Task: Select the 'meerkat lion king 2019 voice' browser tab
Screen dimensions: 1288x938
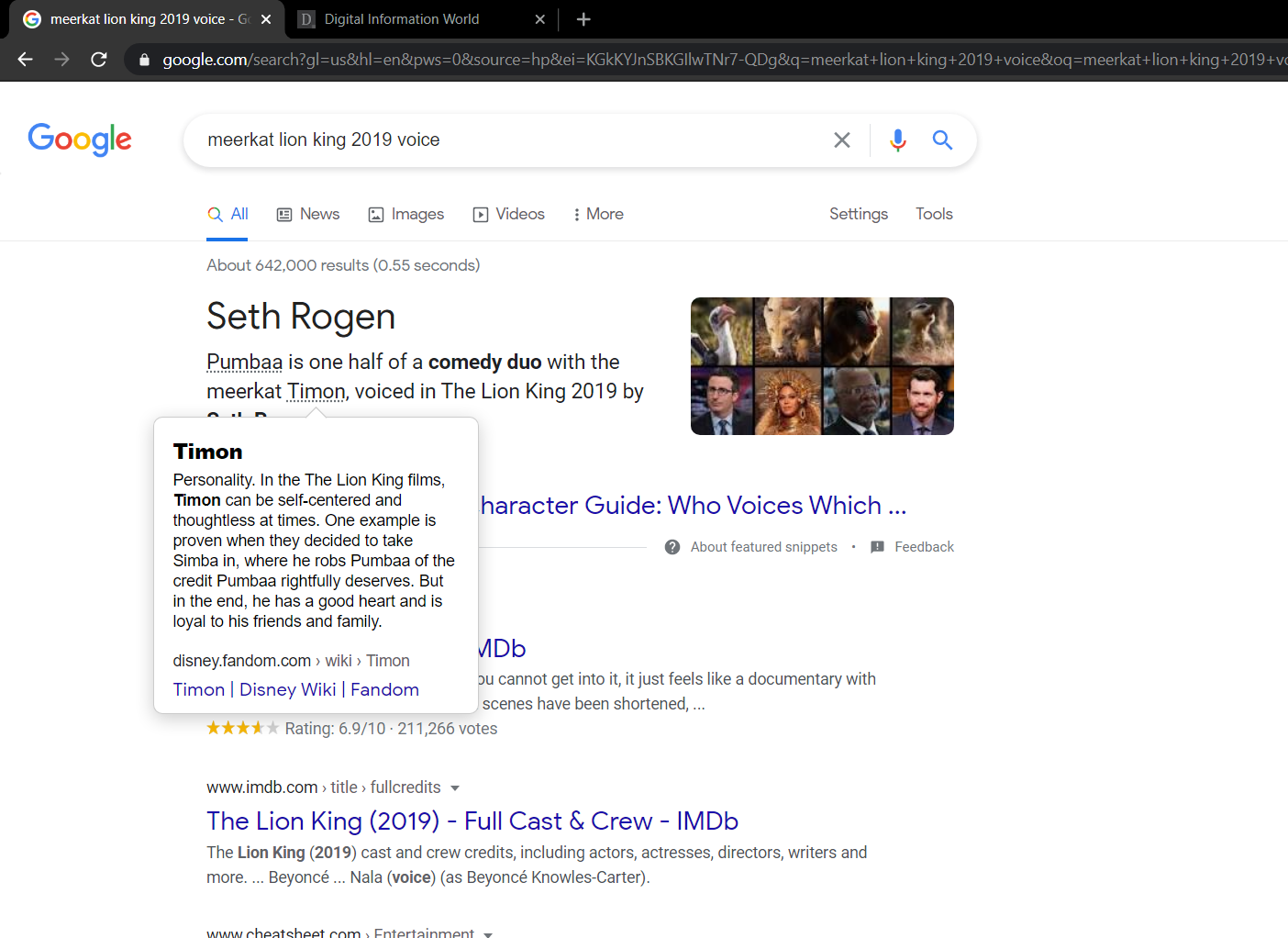Action: [147, 19]
